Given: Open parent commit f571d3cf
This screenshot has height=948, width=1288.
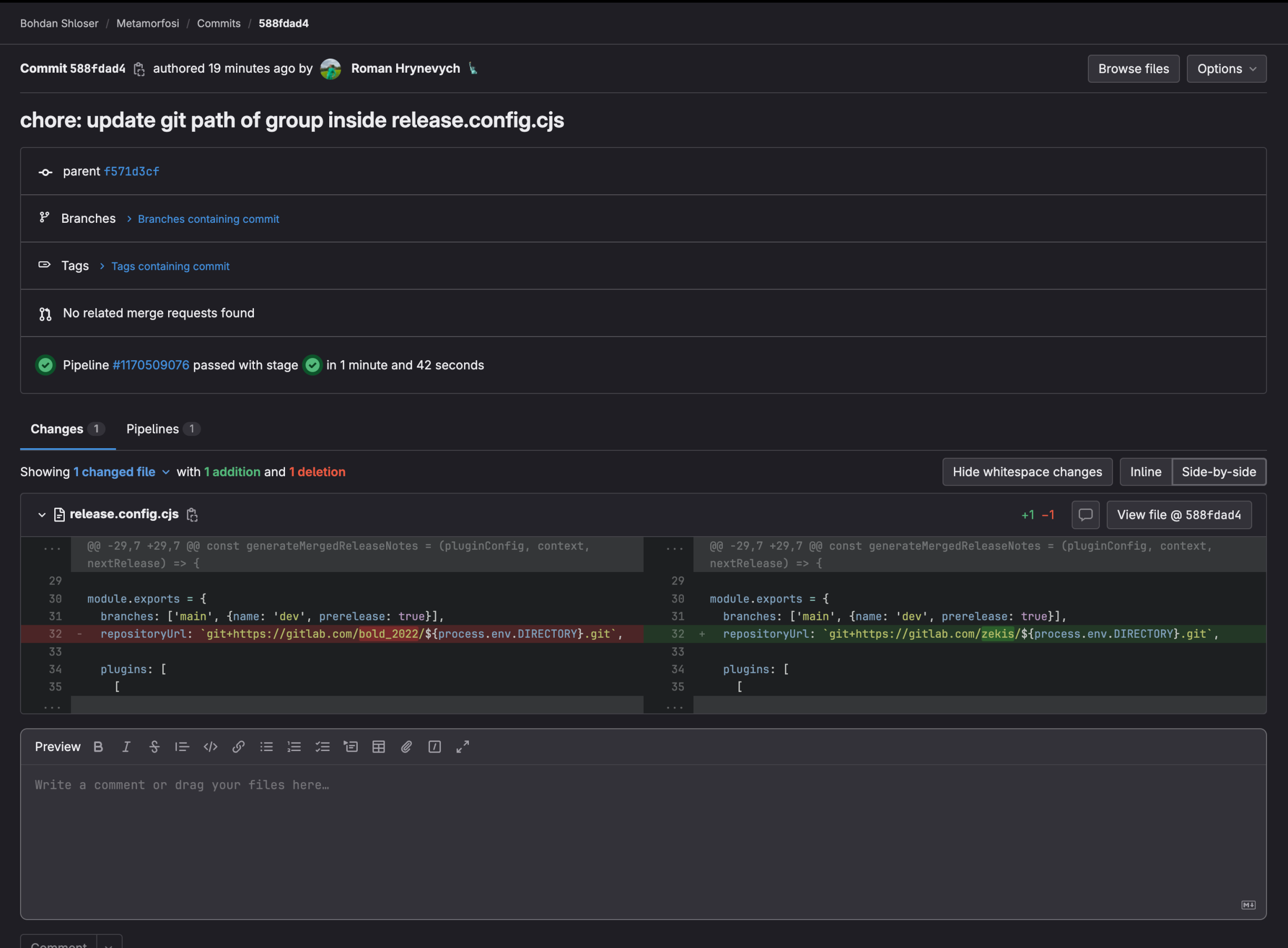Looking at the screenshot, I should pos(131,171).
